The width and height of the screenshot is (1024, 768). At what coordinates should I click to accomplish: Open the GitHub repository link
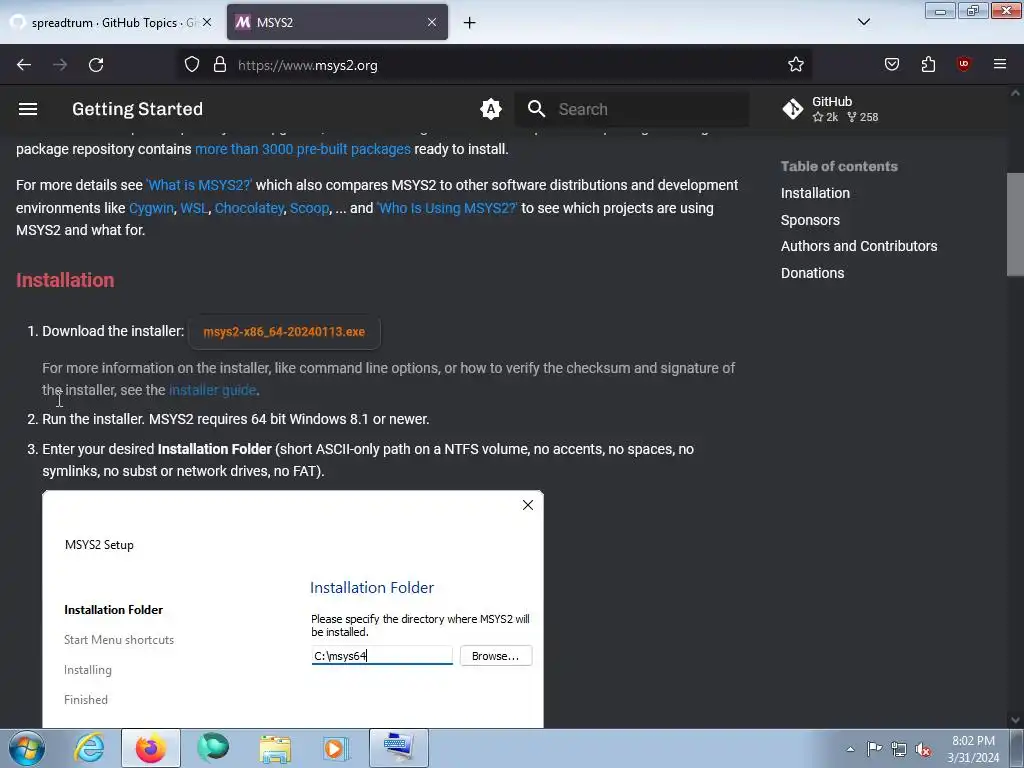coord(831,109)
